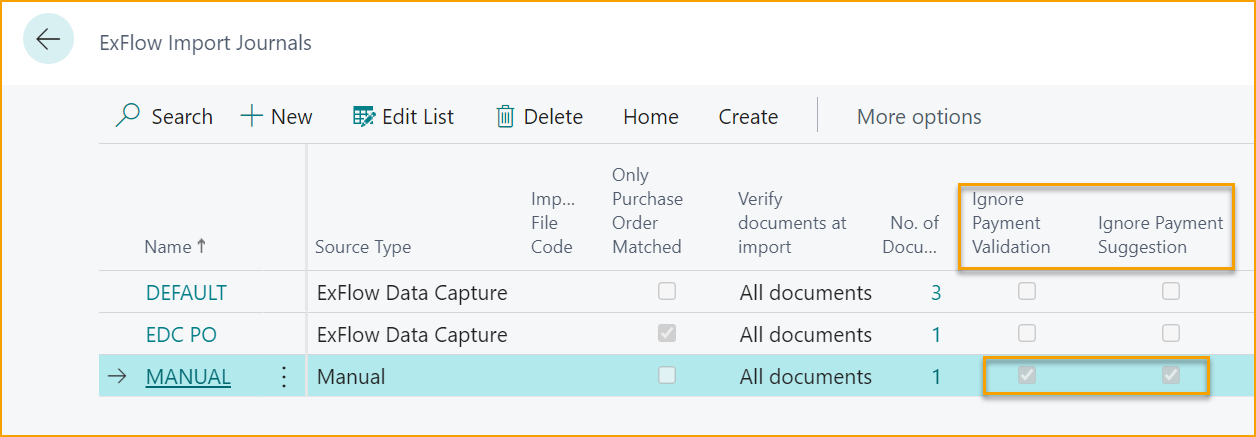
Task: Create a new journal with New
Action: coord(277,117)
